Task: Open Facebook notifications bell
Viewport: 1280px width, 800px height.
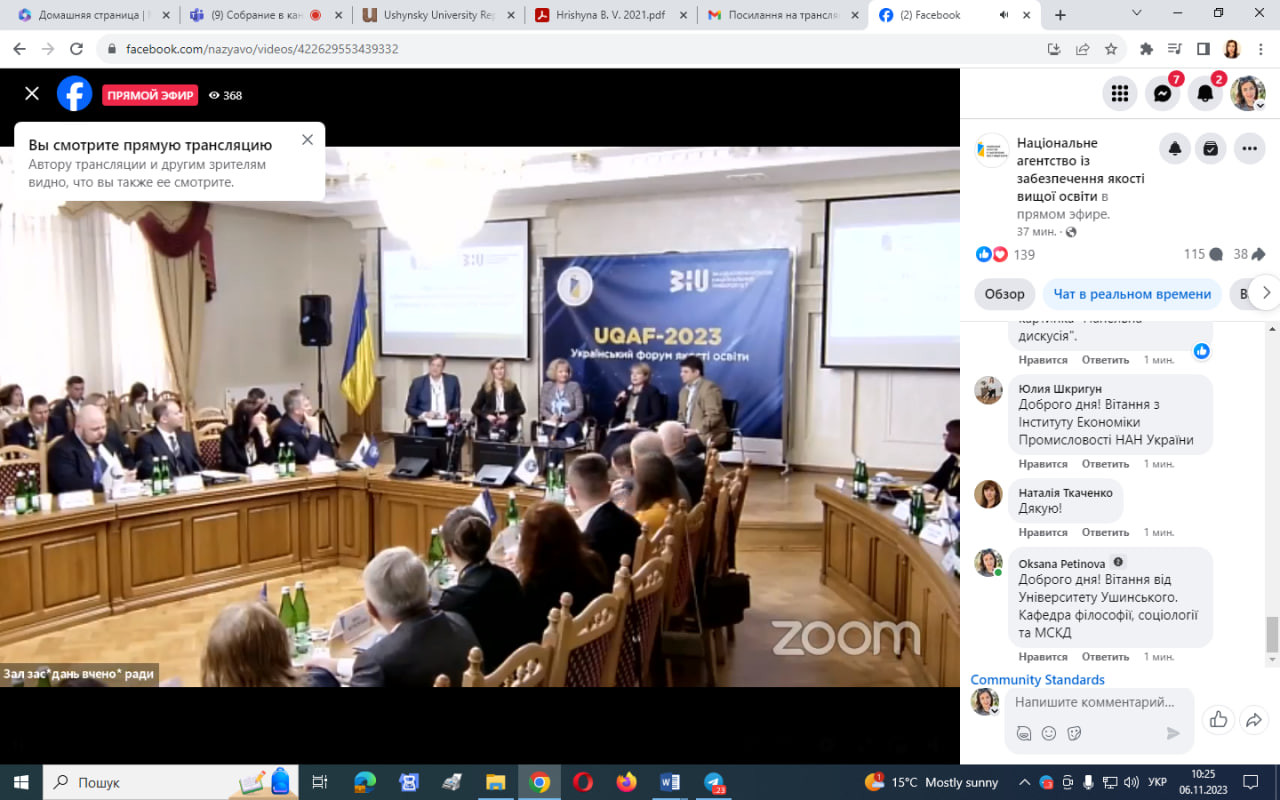Action: [1206, 94]
